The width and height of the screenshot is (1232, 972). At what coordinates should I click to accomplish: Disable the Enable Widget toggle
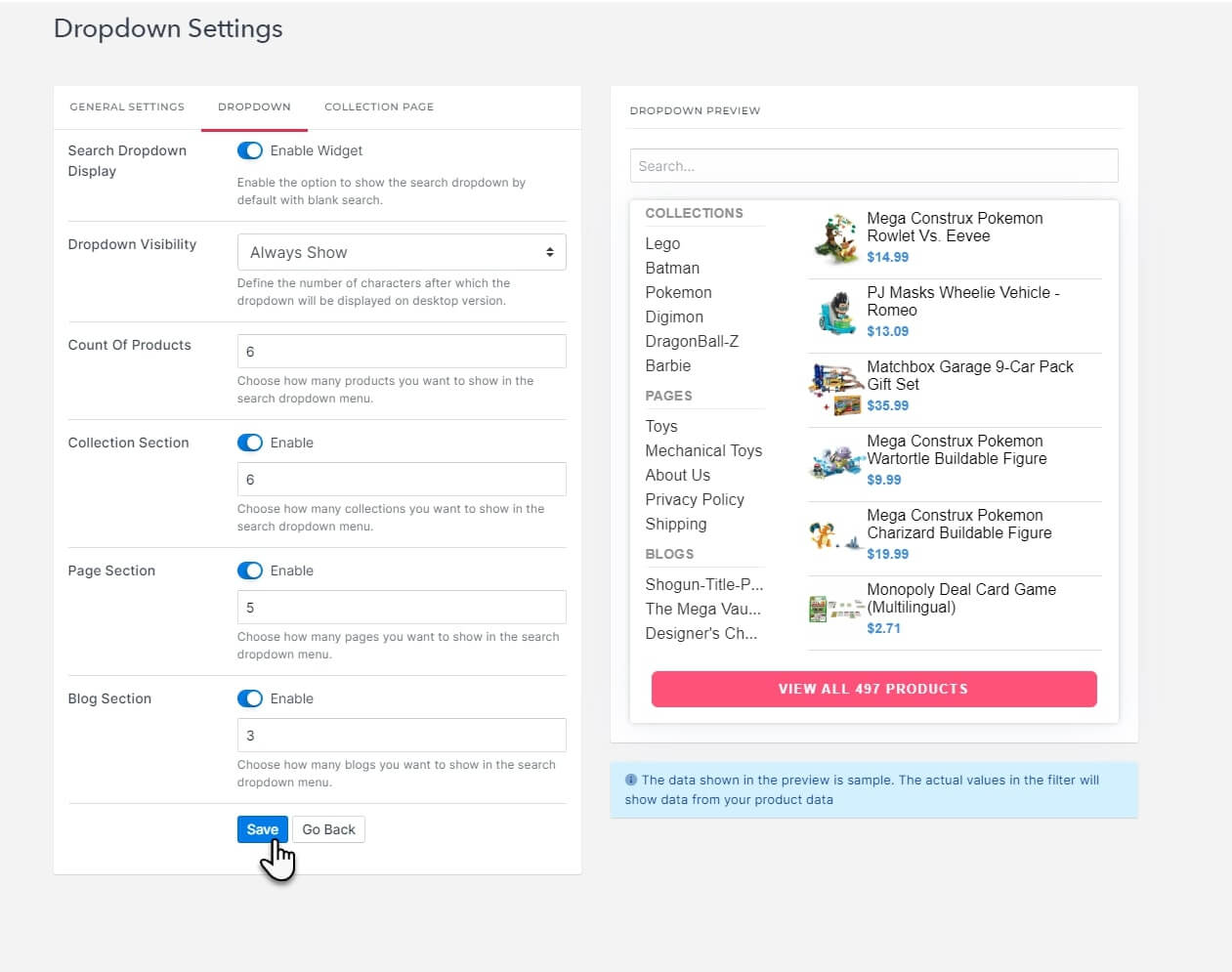(x=250, y=150)
